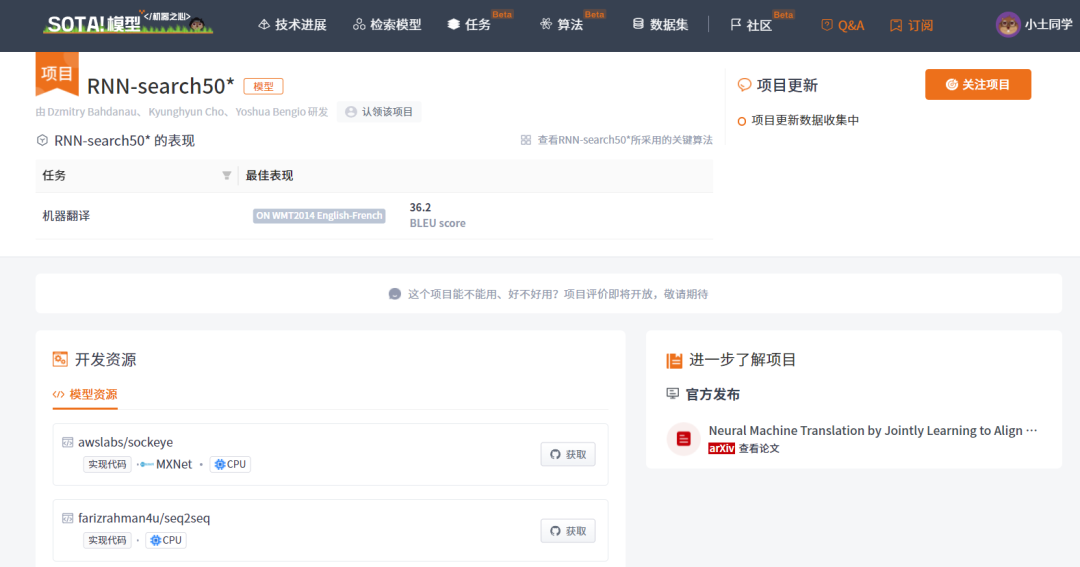The image size is (1080, 567).
Task: Click 实现代码 tag under awslabs/sockeye
Action: click(x=107, y=464)
